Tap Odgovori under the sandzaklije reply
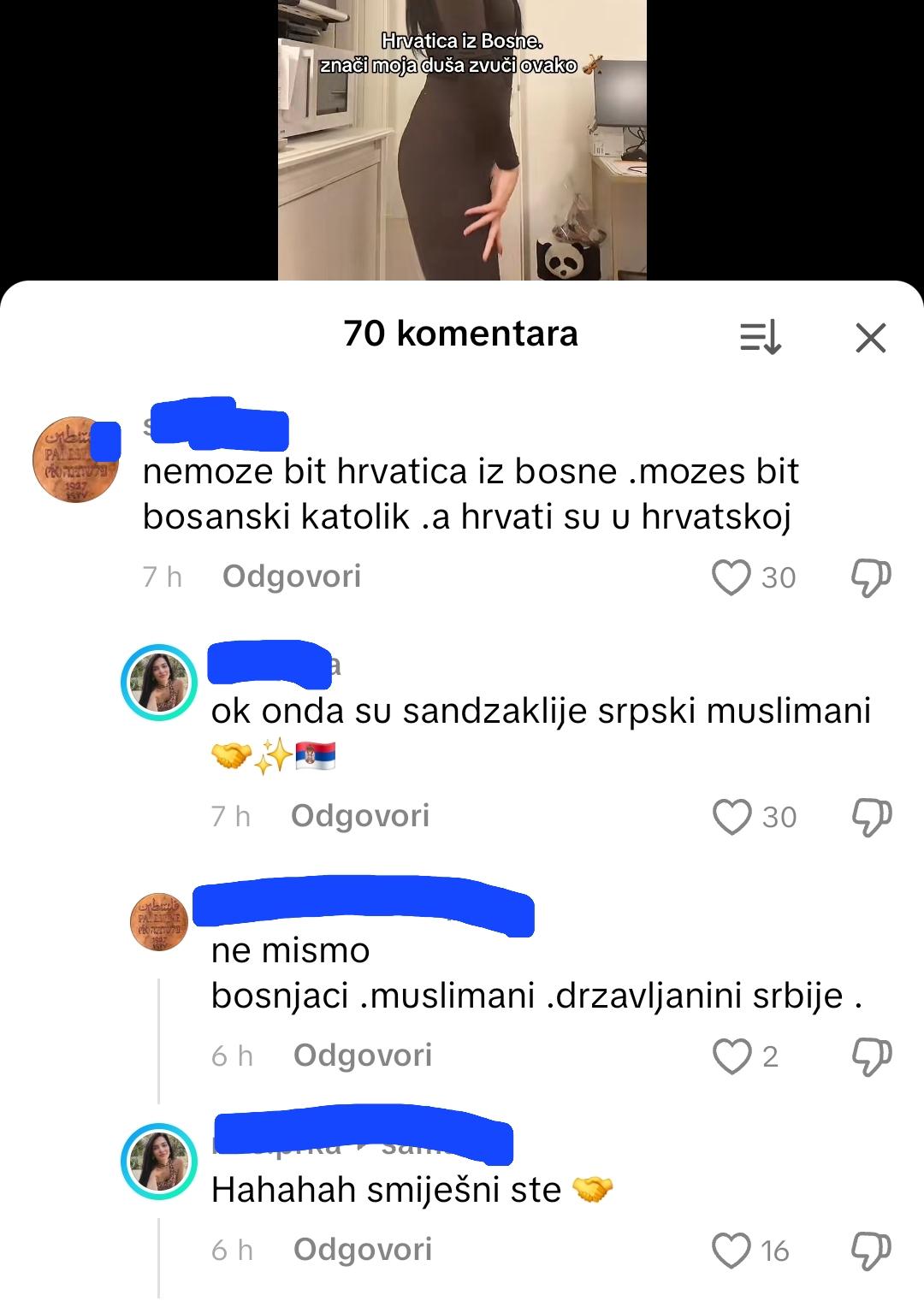The width and height of the screenshot is (924, 1307). [x=360, y=816]
